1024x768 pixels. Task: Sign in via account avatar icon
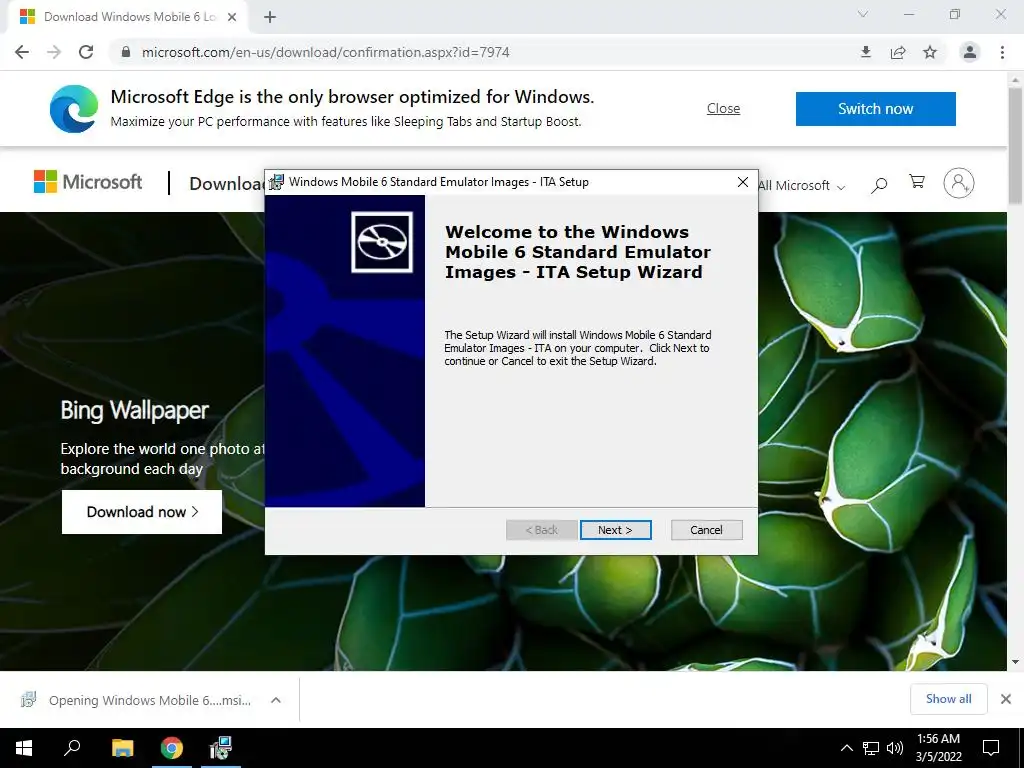tap(959, 183)
